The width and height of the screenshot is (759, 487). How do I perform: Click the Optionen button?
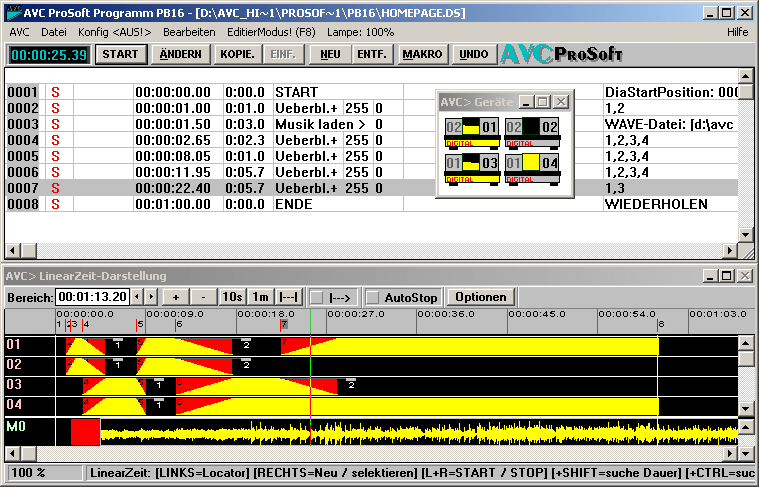pos(481,297)
